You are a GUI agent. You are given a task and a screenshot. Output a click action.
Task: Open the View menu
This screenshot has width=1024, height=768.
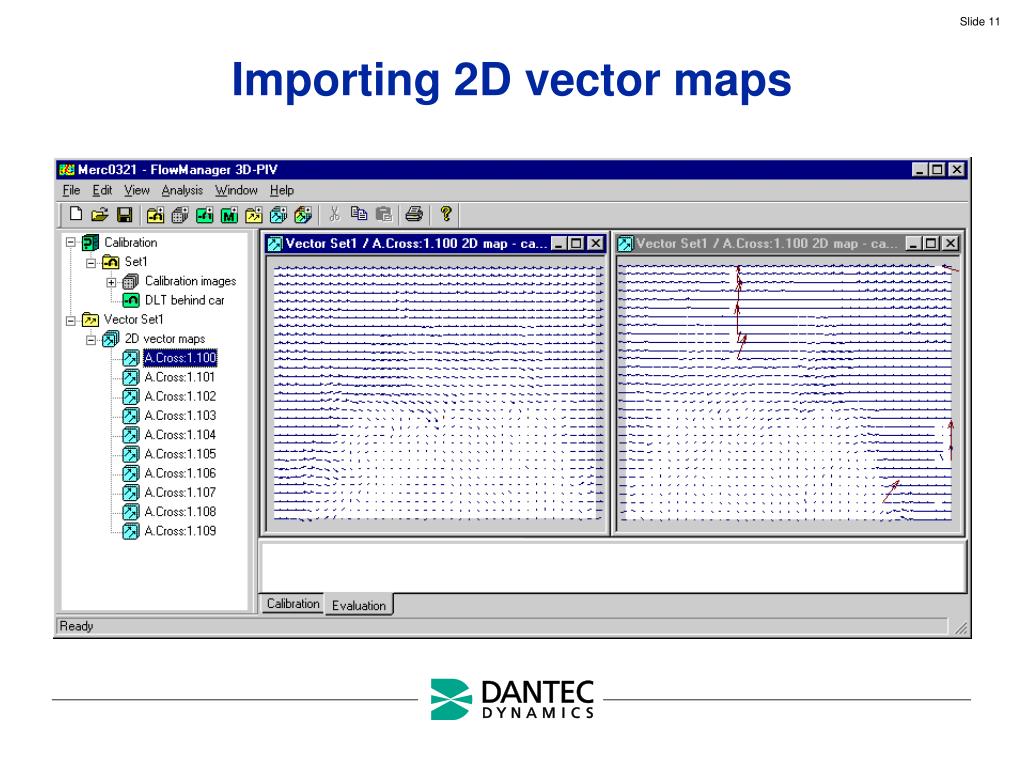click(x=136, y=191)
